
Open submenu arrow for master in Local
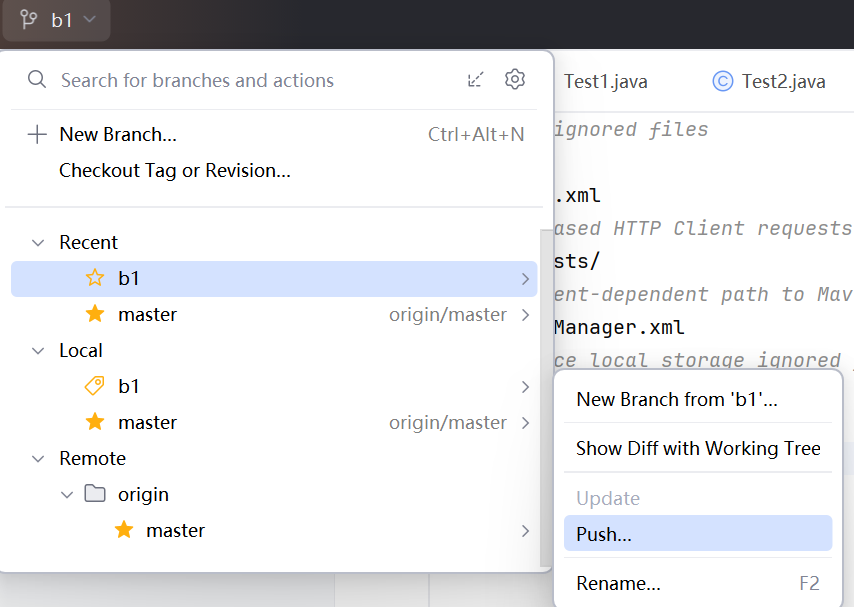pyautogui.click(x=525, y=423)
